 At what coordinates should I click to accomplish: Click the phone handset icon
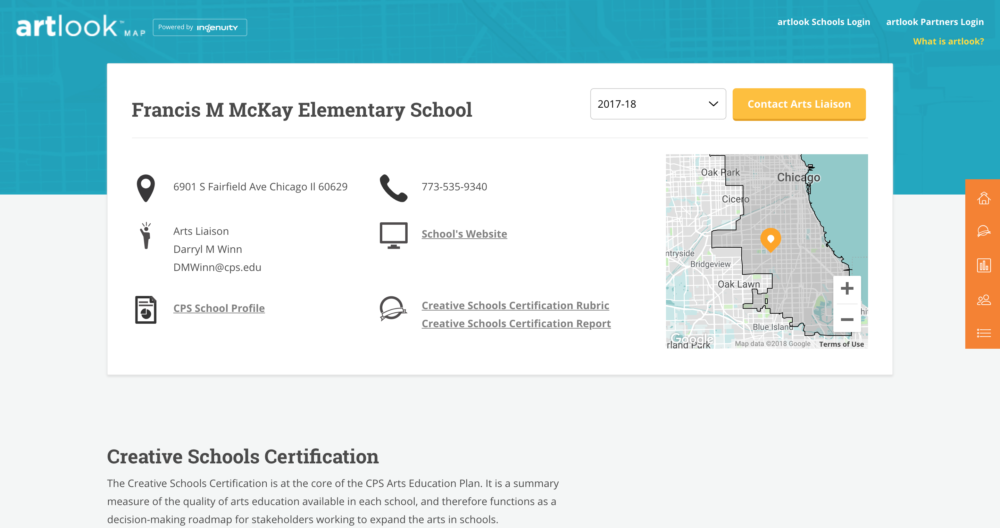coord(393,188)
